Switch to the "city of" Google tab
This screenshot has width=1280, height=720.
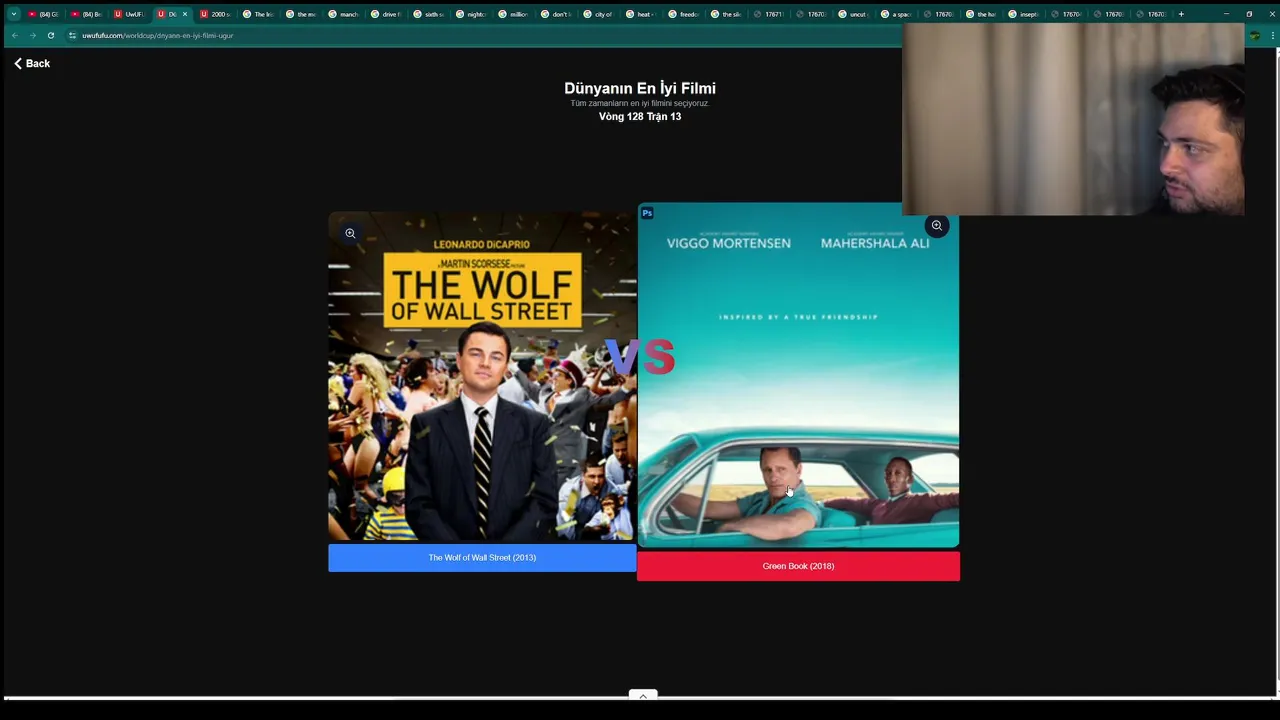[x=598, y=14]
